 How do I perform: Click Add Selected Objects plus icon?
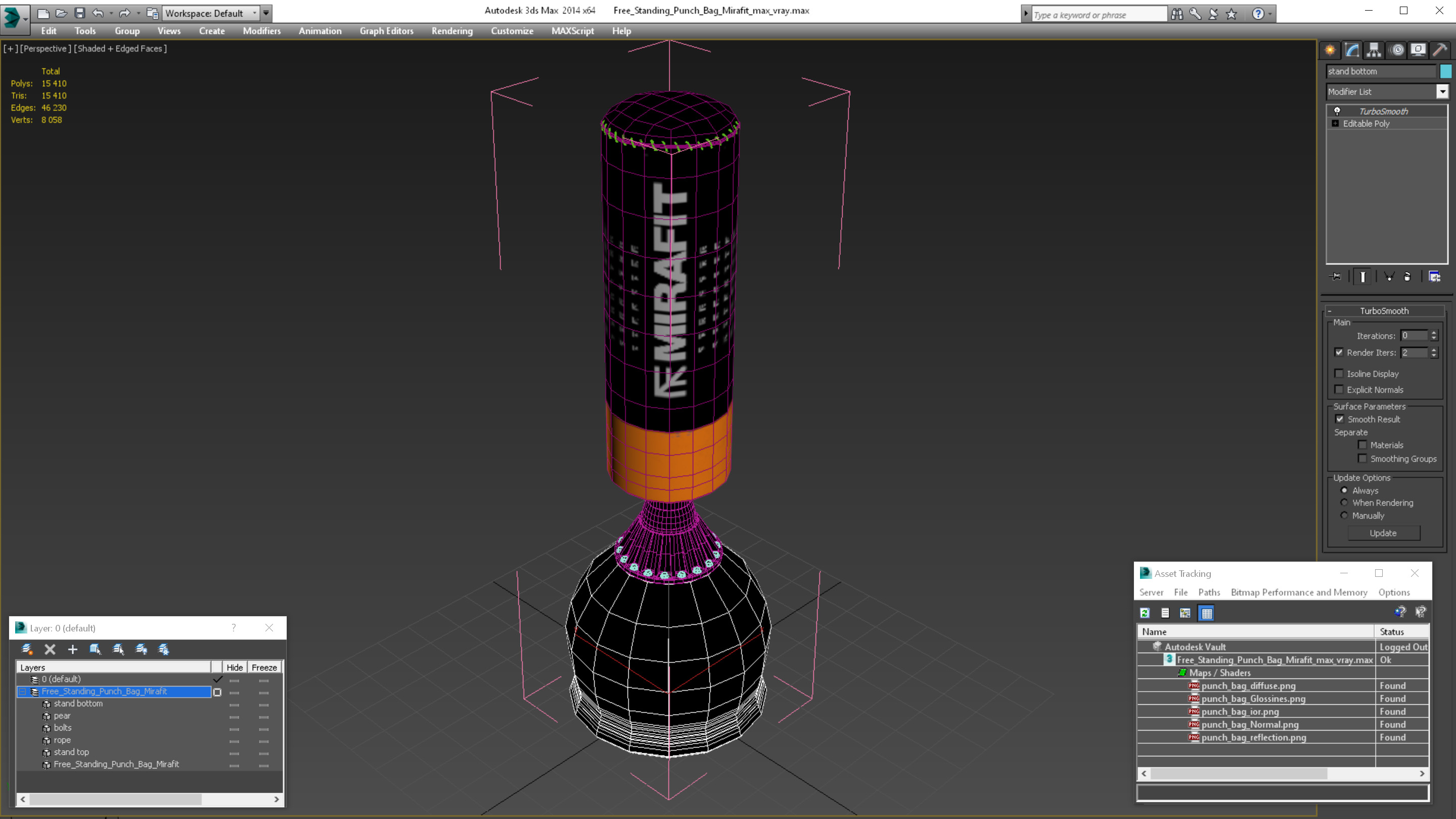point(72,649)
